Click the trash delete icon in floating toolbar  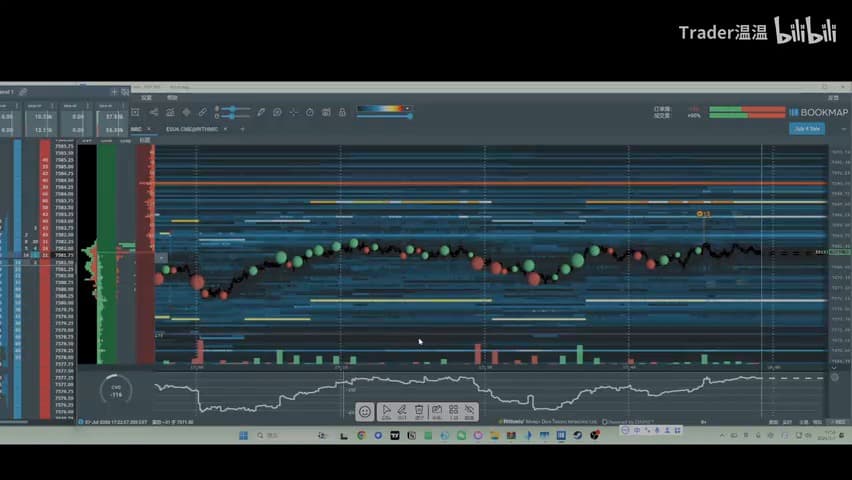click(419, 411)
